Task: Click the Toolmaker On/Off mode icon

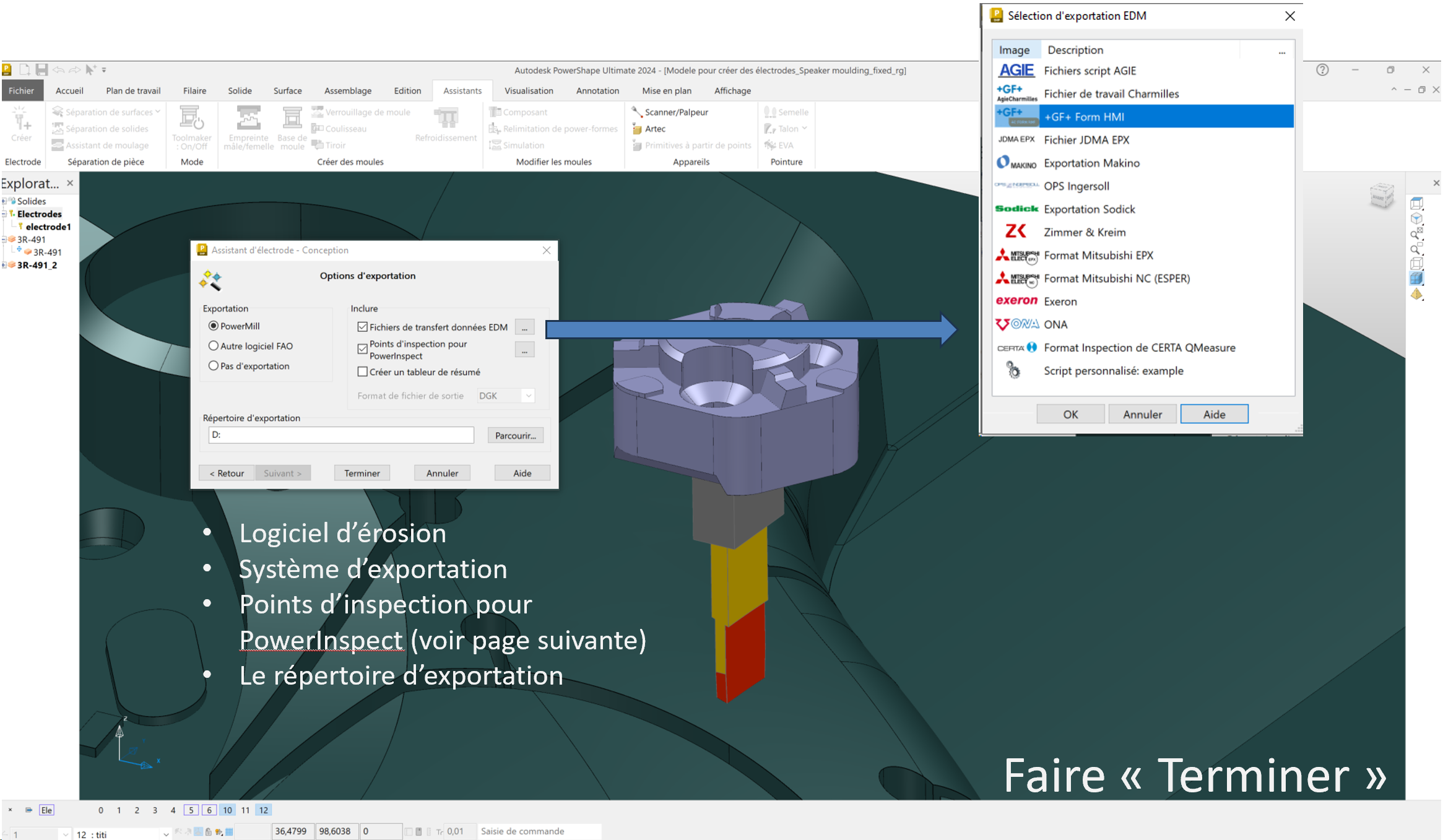Action: tap(191, 118)
